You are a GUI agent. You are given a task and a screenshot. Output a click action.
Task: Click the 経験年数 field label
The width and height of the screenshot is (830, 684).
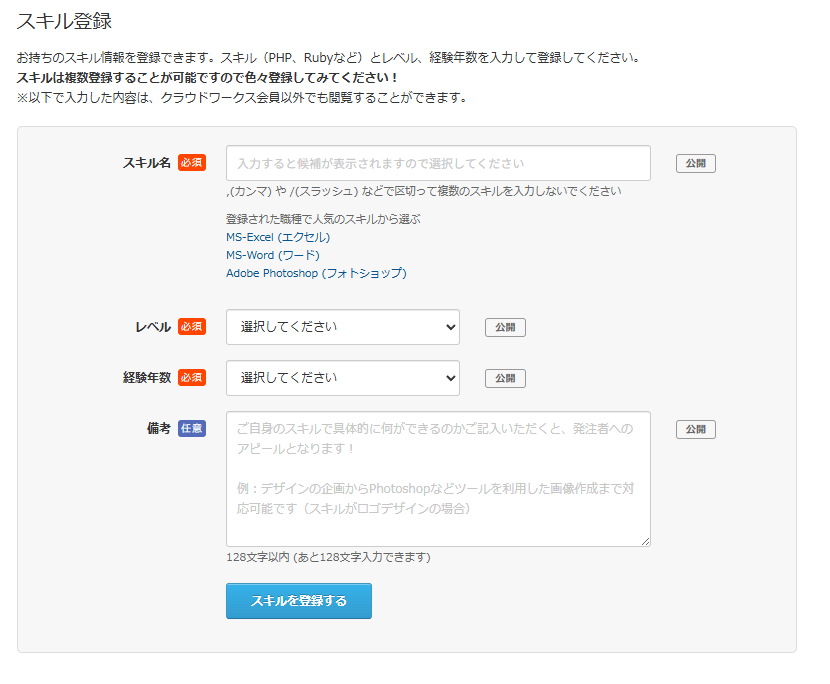pyautogui.click(x=146, y=378)
